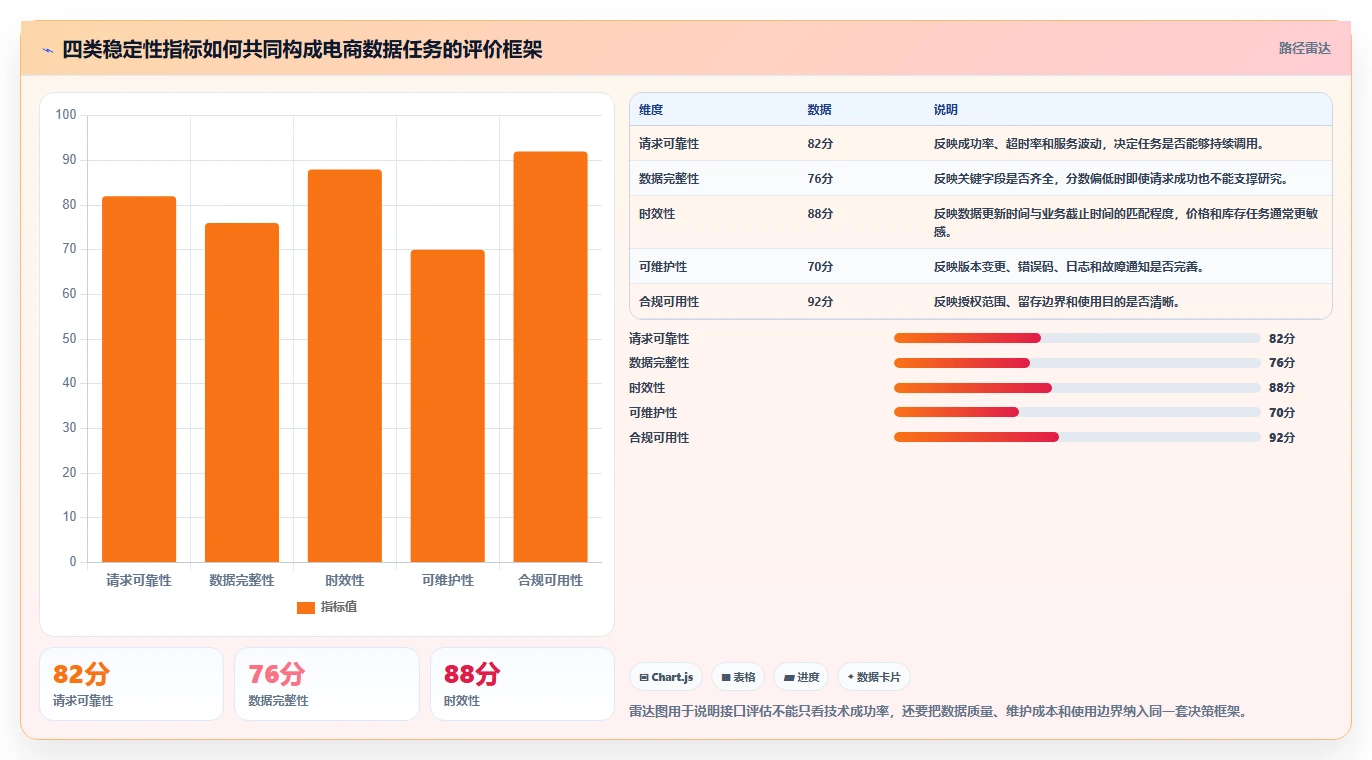Viewport: 1372px width, 760px height.
Task: Click description starting 反映数据更新时间
Action: [1126, 223]
